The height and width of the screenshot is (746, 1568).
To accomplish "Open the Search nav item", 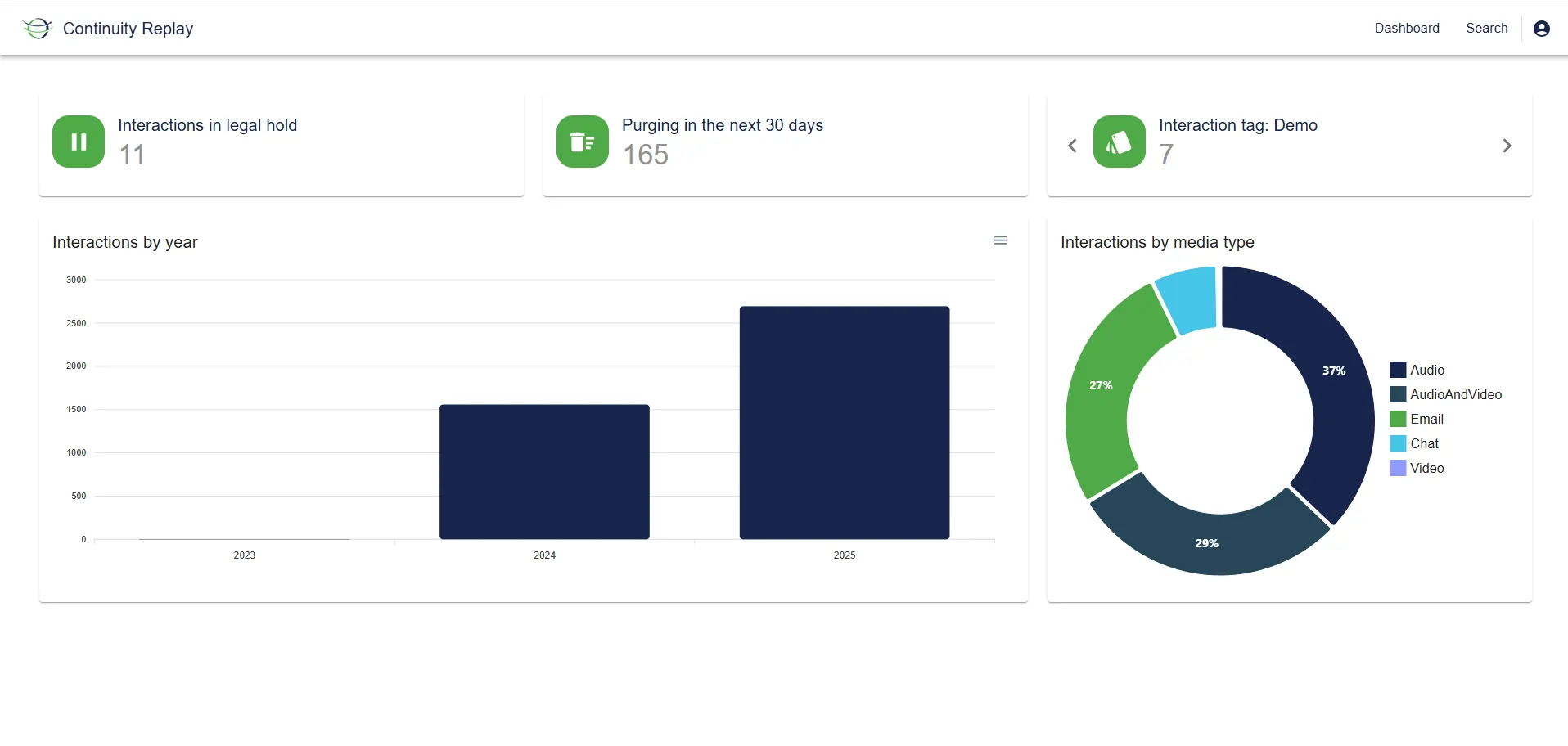I will pos(1486,29).
